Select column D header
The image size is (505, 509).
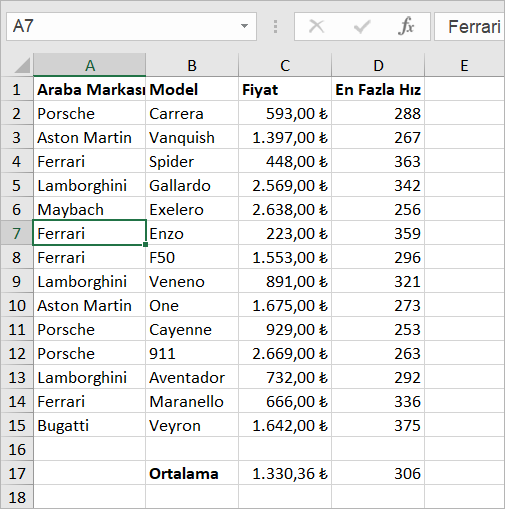[378, 65]
